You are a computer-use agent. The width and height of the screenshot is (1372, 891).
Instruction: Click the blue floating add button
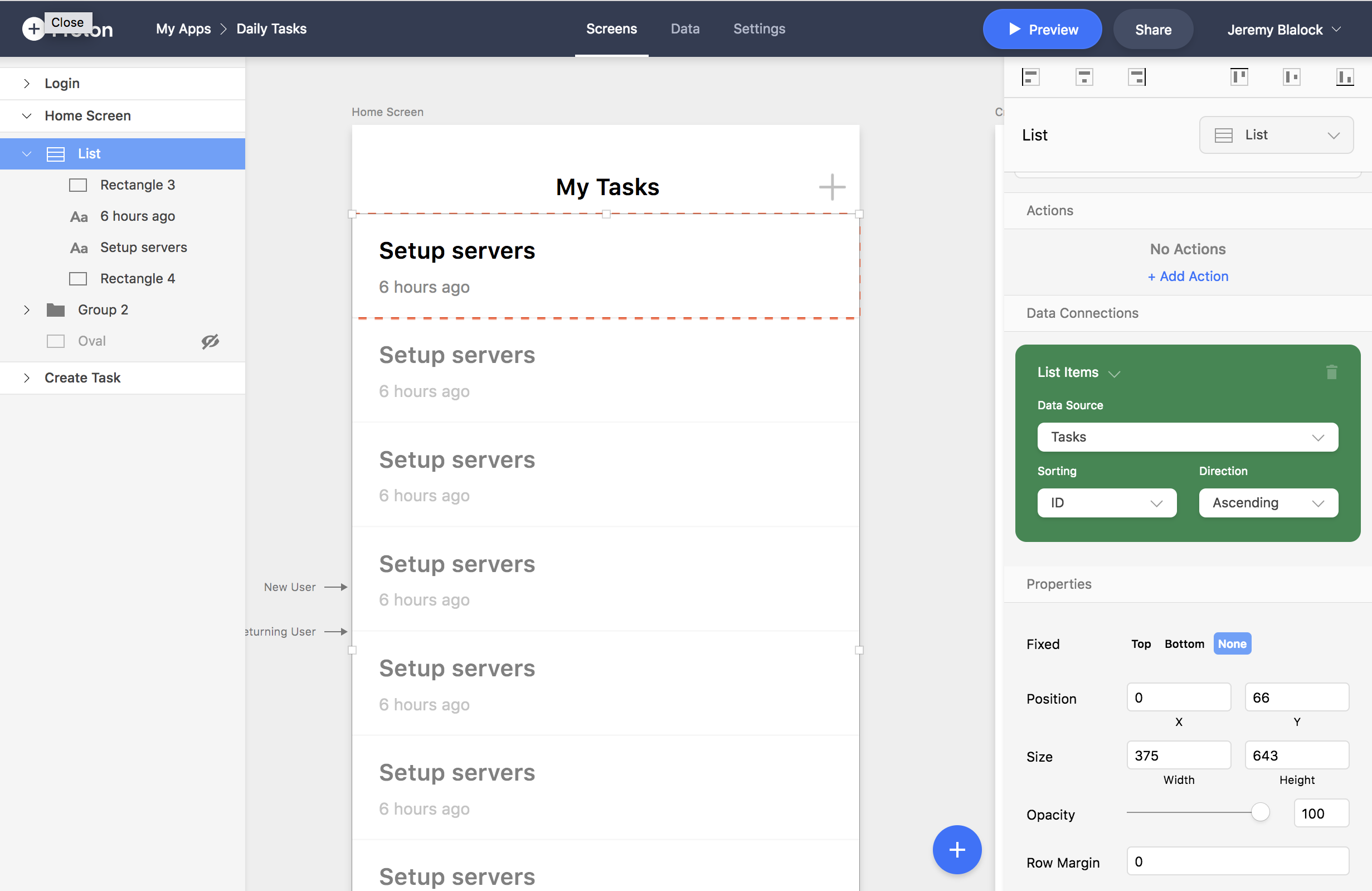click(956, 850)
